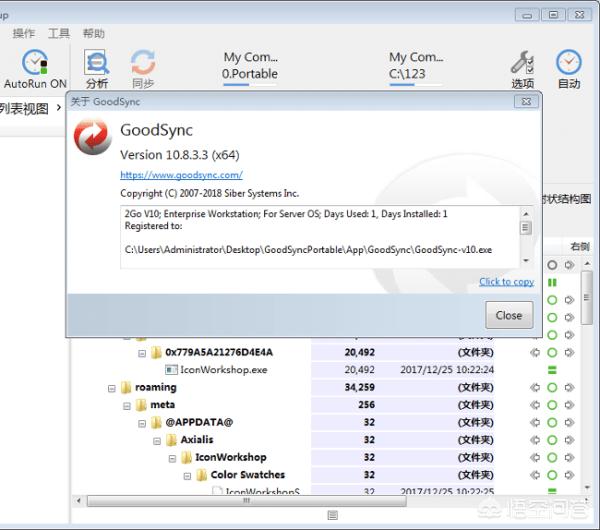Click the date 2017/12/25 10:22:24
The image size is (600, 530).
click(447, 370)
